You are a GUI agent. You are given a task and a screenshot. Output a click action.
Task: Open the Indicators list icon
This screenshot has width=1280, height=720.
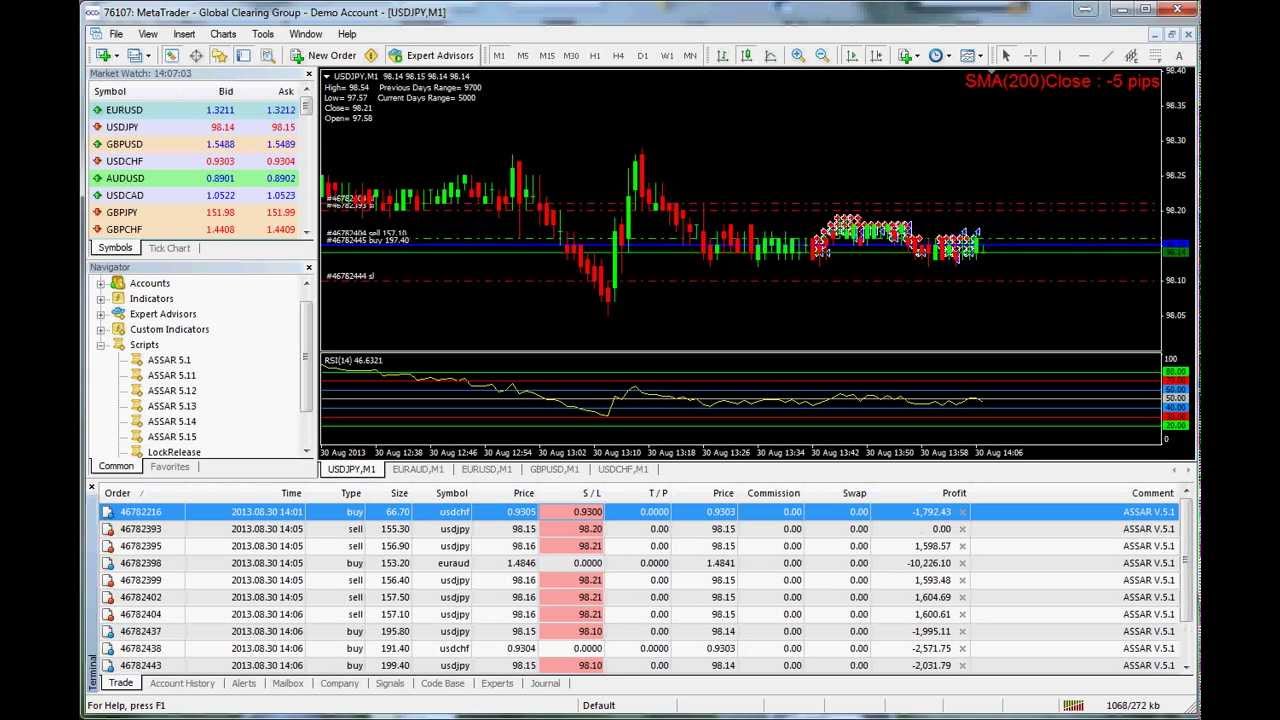pyautogui.click(x=904, y=56)
